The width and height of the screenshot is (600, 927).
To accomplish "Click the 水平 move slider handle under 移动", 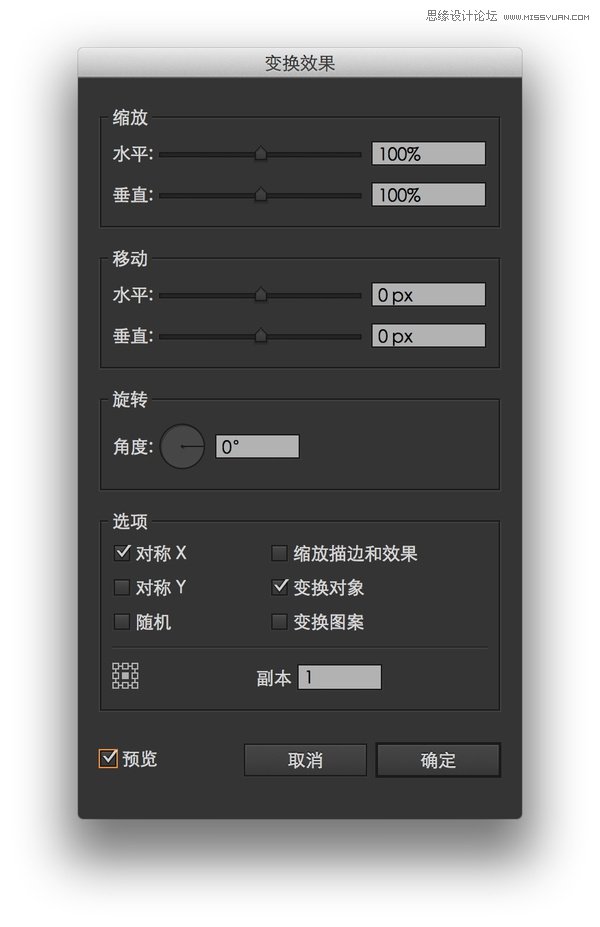I will (261, 295).
